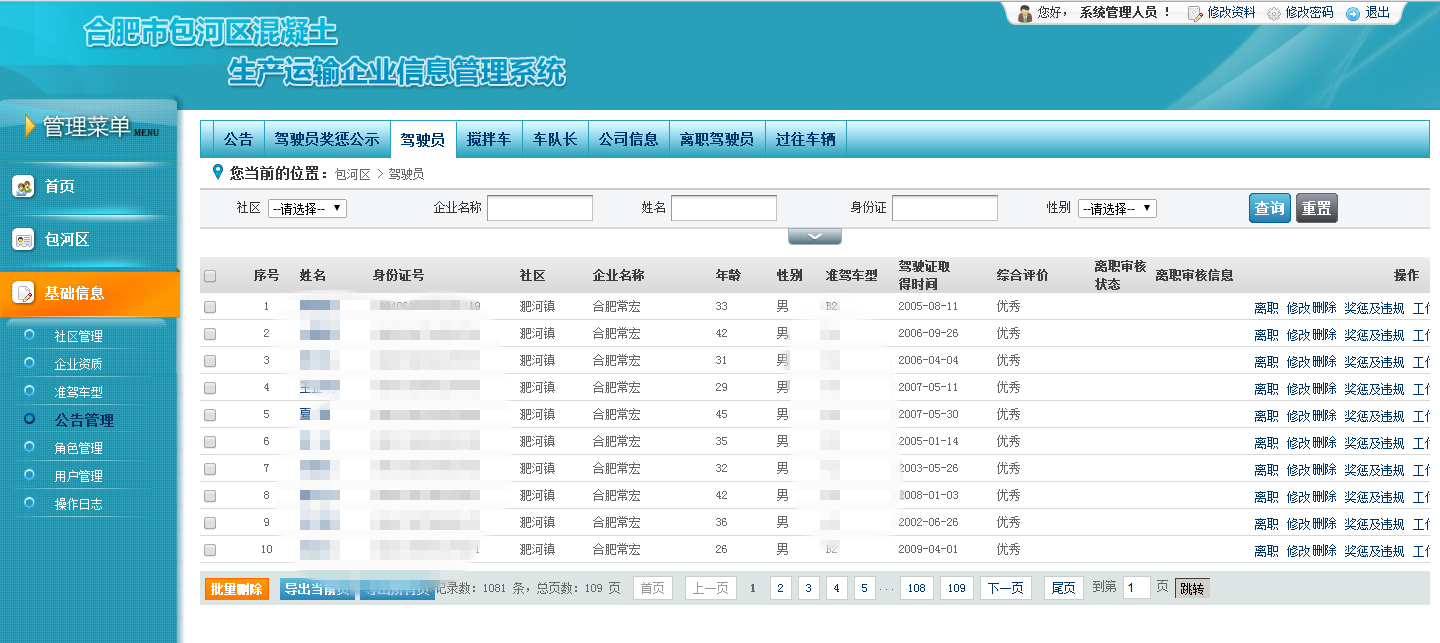Click the page number input next to 到第
1440x643 pixels.
(1137, 588)
